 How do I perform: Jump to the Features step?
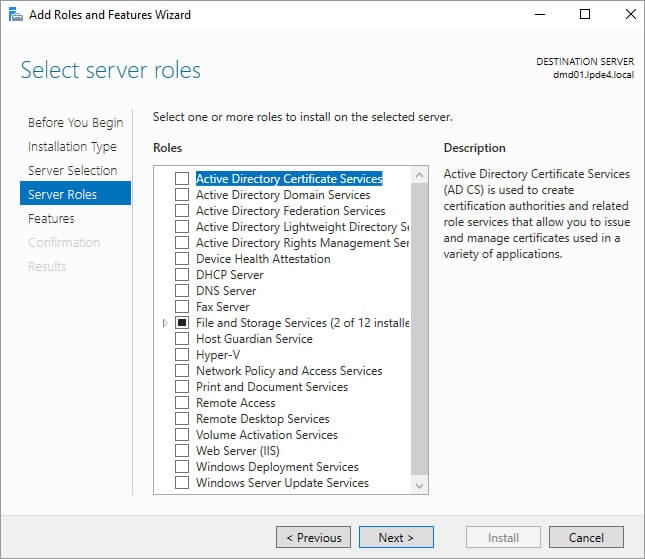point(51,219)
